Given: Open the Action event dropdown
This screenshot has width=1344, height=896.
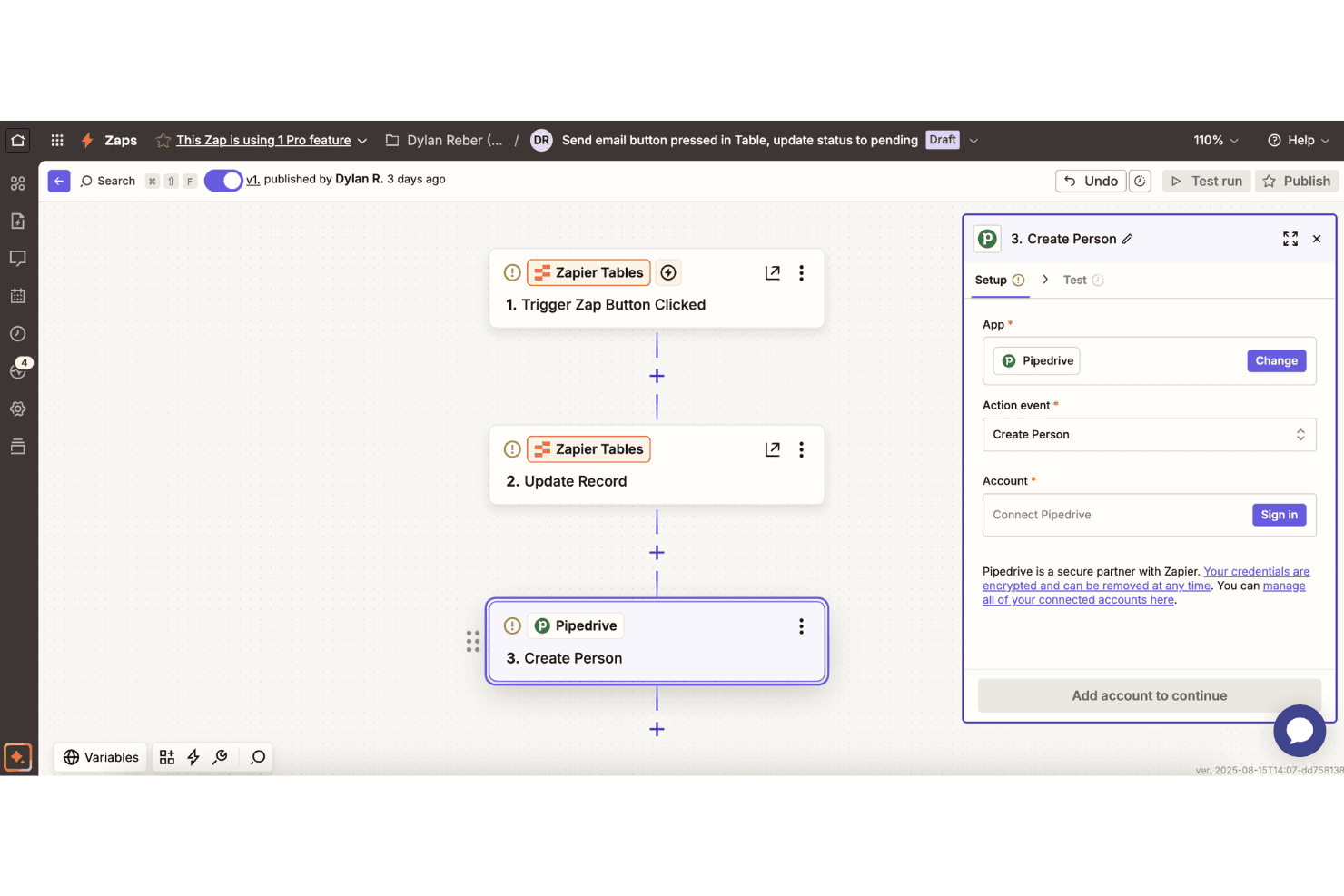Looking at the screenshot, I should point(1150,435).
